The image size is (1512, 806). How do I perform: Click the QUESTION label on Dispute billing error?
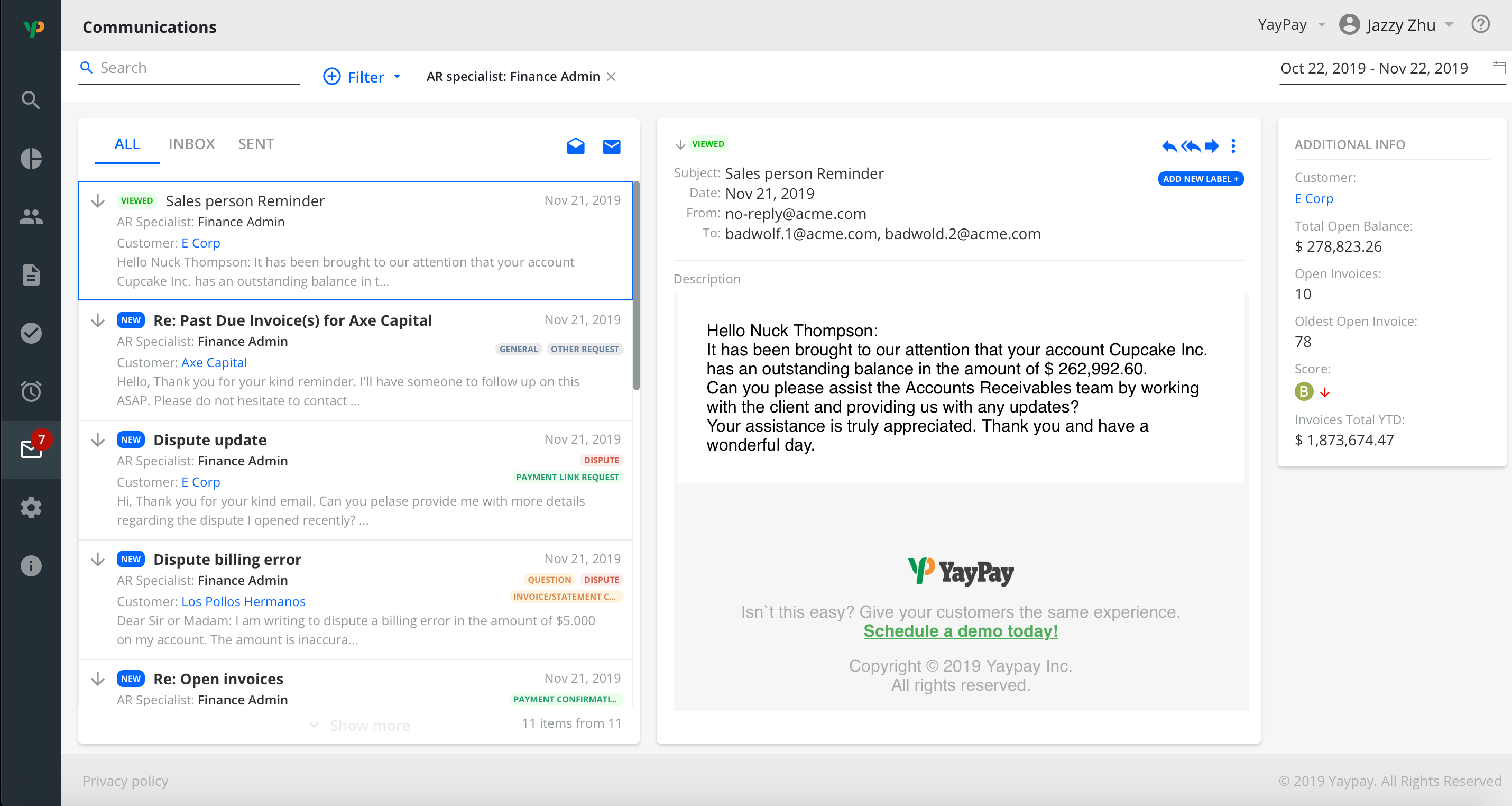(549, 580)
